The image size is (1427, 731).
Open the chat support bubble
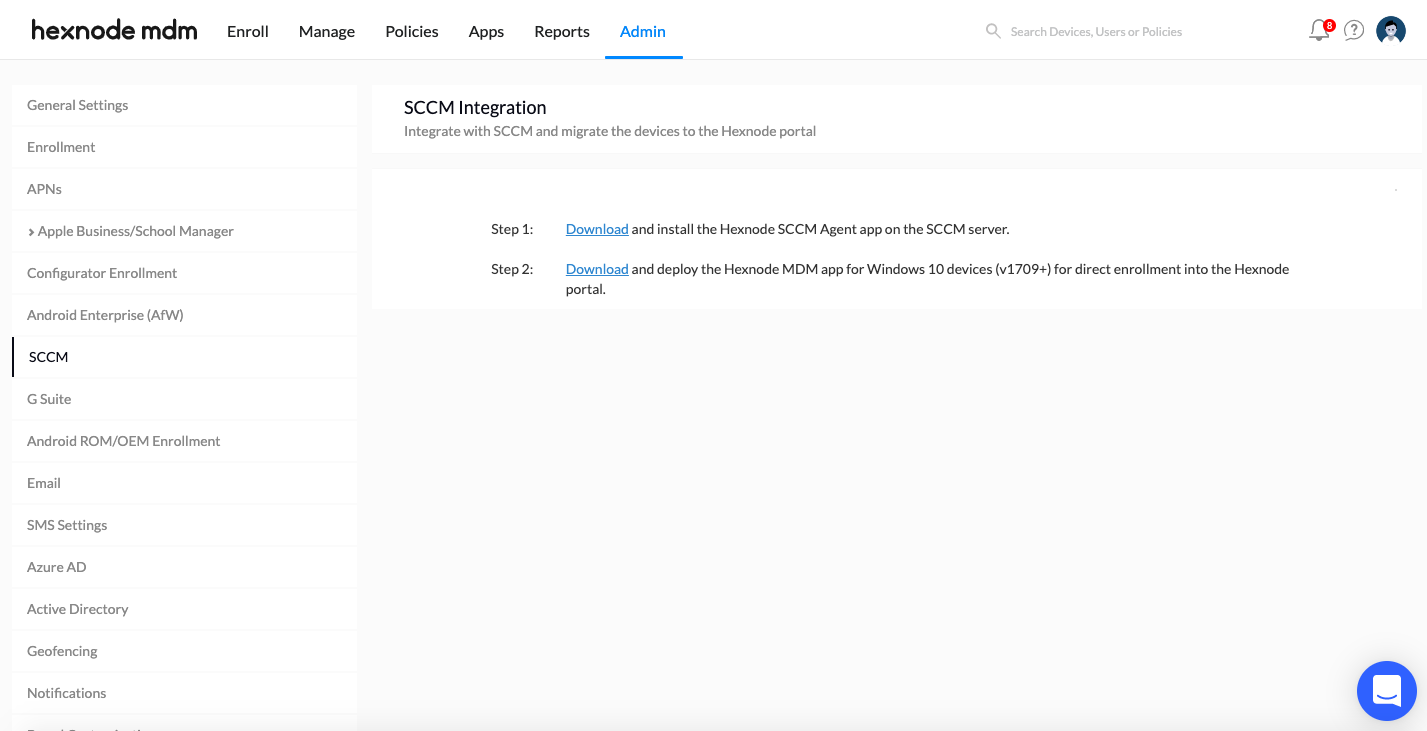pos(1386,691)
